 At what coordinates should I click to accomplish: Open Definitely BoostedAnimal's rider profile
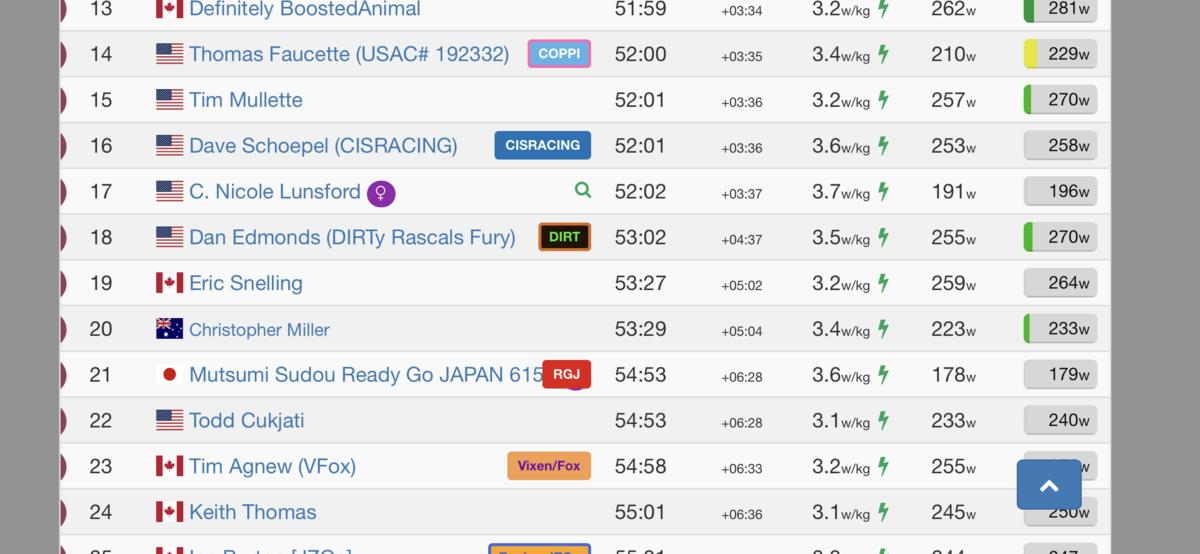(305, 9)
